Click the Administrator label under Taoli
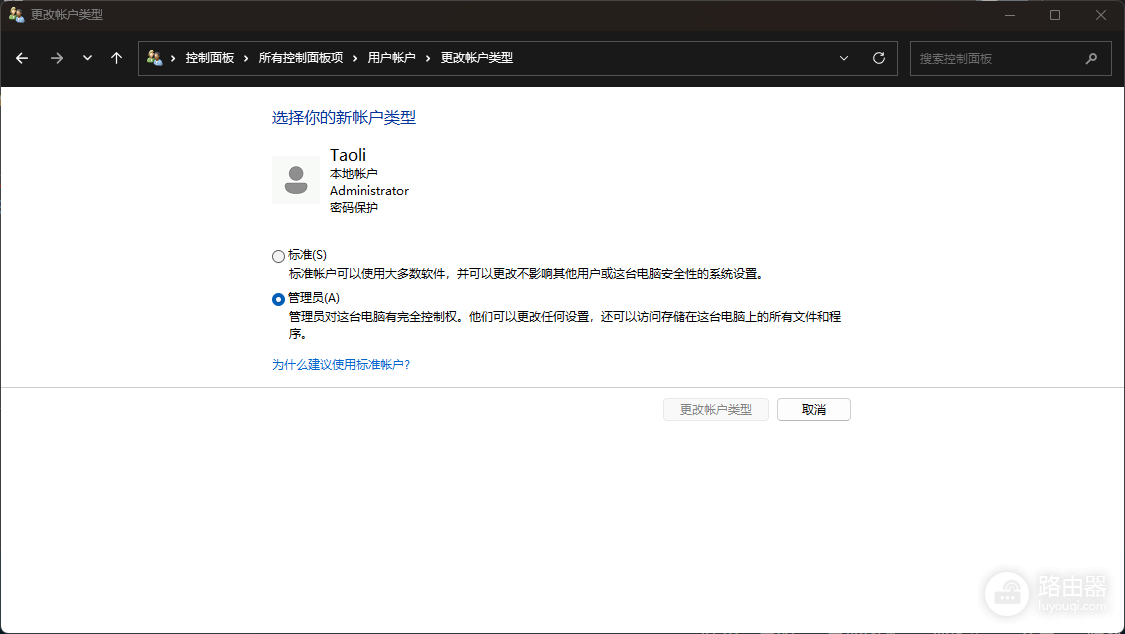 coord(369,191)
